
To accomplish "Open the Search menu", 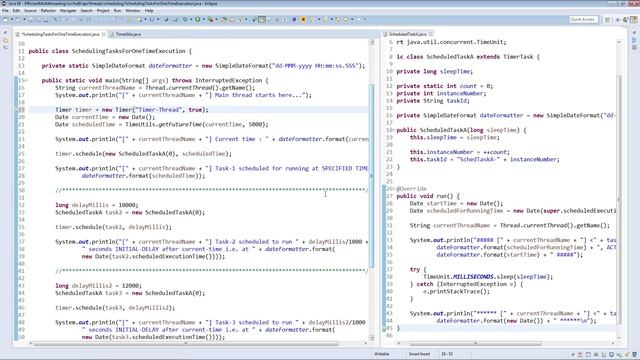I will coord(86,11).
